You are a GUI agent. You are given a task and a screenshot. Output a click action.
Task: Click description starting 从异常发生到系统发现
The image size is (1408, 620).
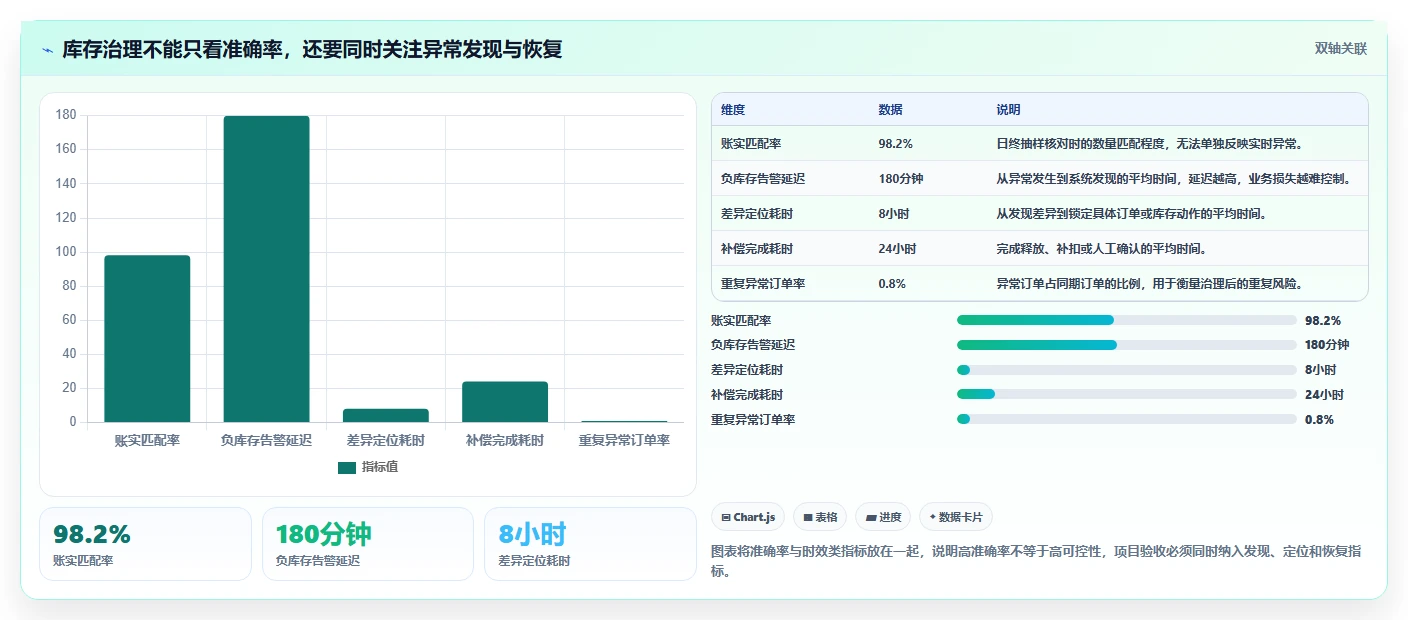[1176, 179]
